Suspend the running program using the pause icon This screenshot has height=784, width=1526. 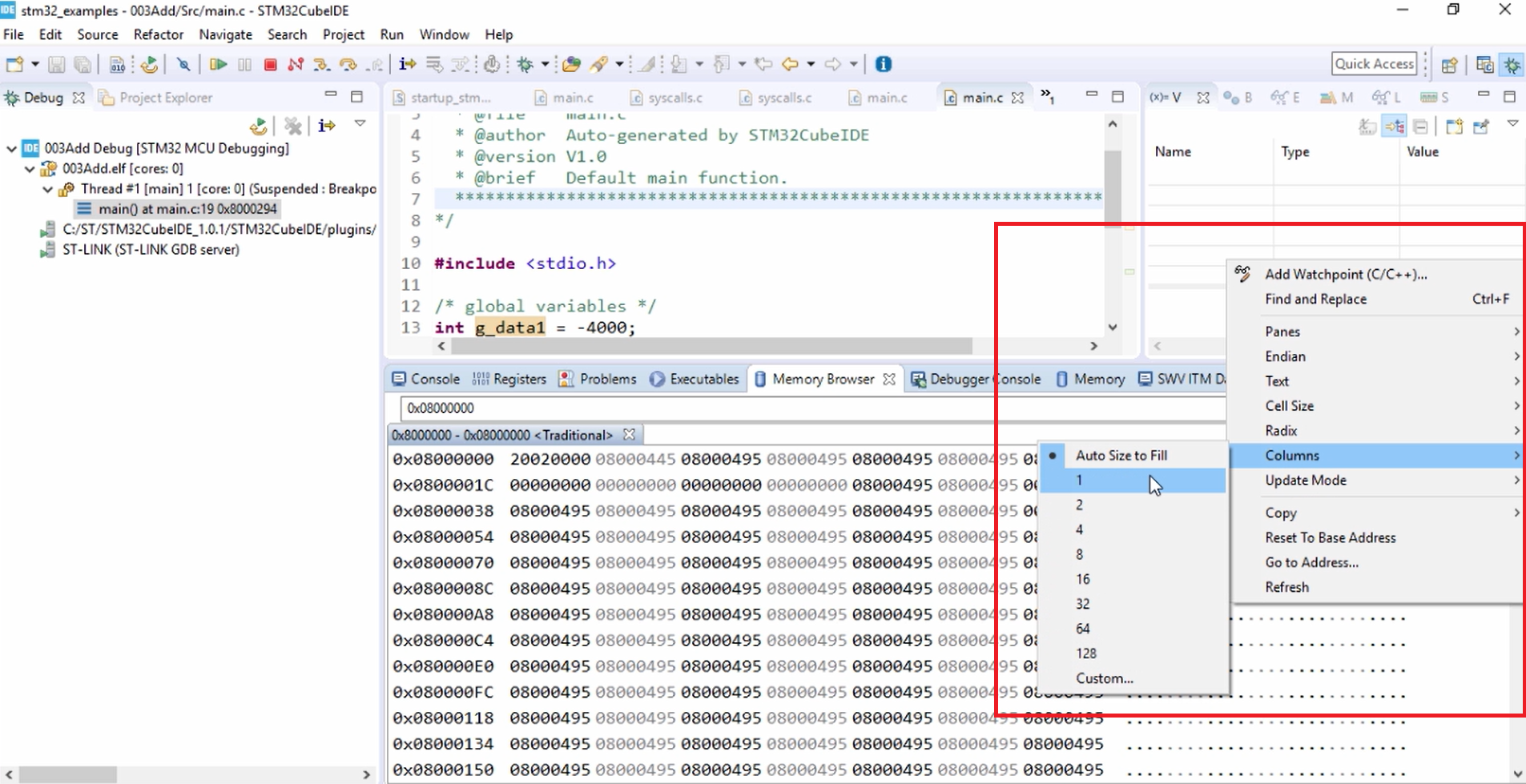[244, 65]
